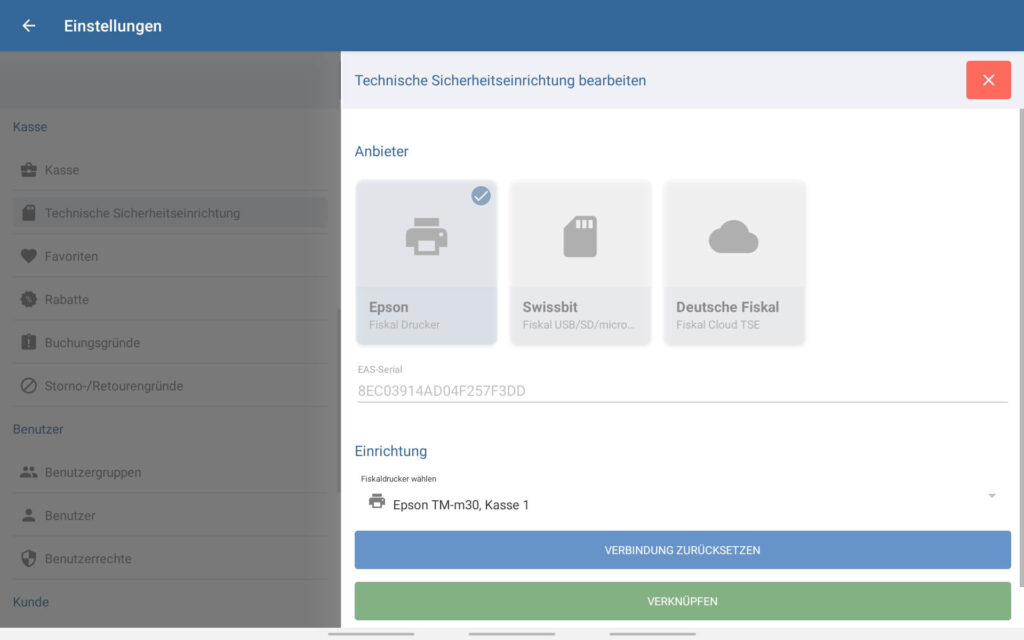Expand the Fiskaldrucker wählen dropdown arrow

tap(991, 496)
